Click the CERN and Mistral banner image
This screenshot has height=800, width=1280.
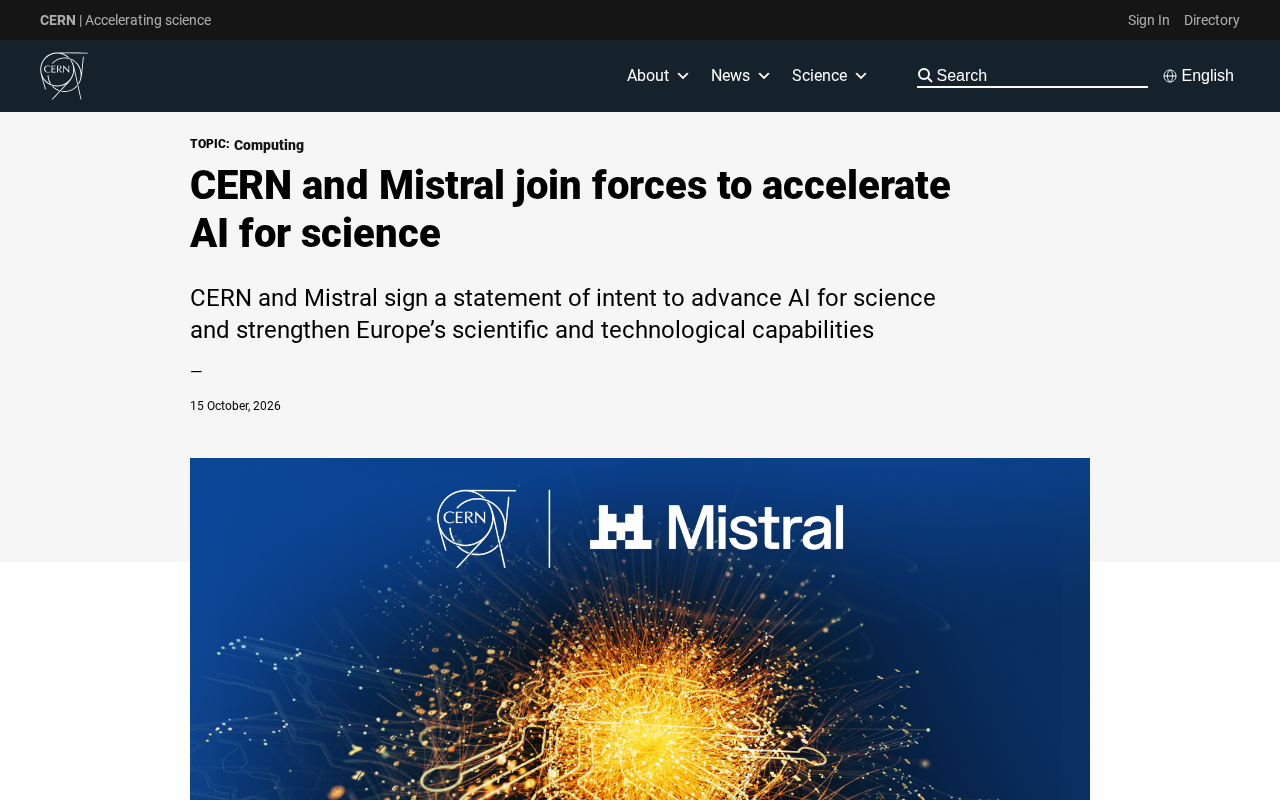point(640,629)
